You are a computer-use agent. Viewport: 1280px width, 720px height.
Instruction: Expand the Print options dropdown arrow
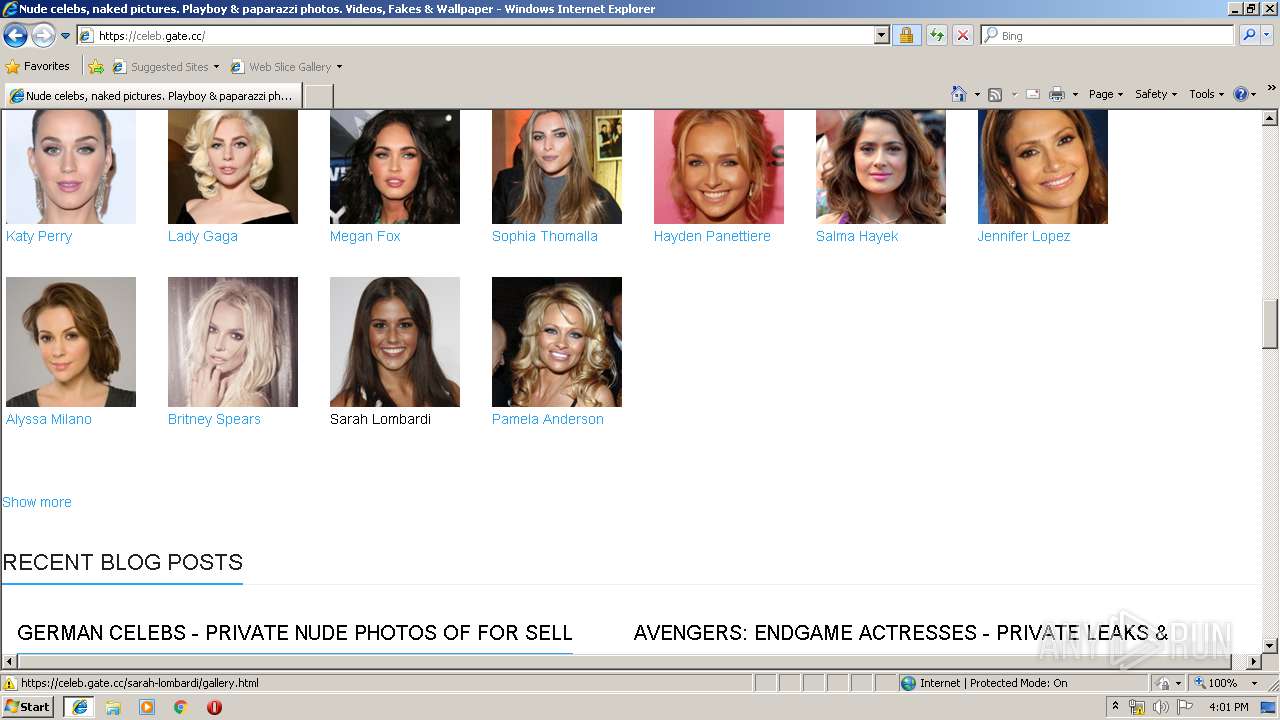[x=1075, y=94]
